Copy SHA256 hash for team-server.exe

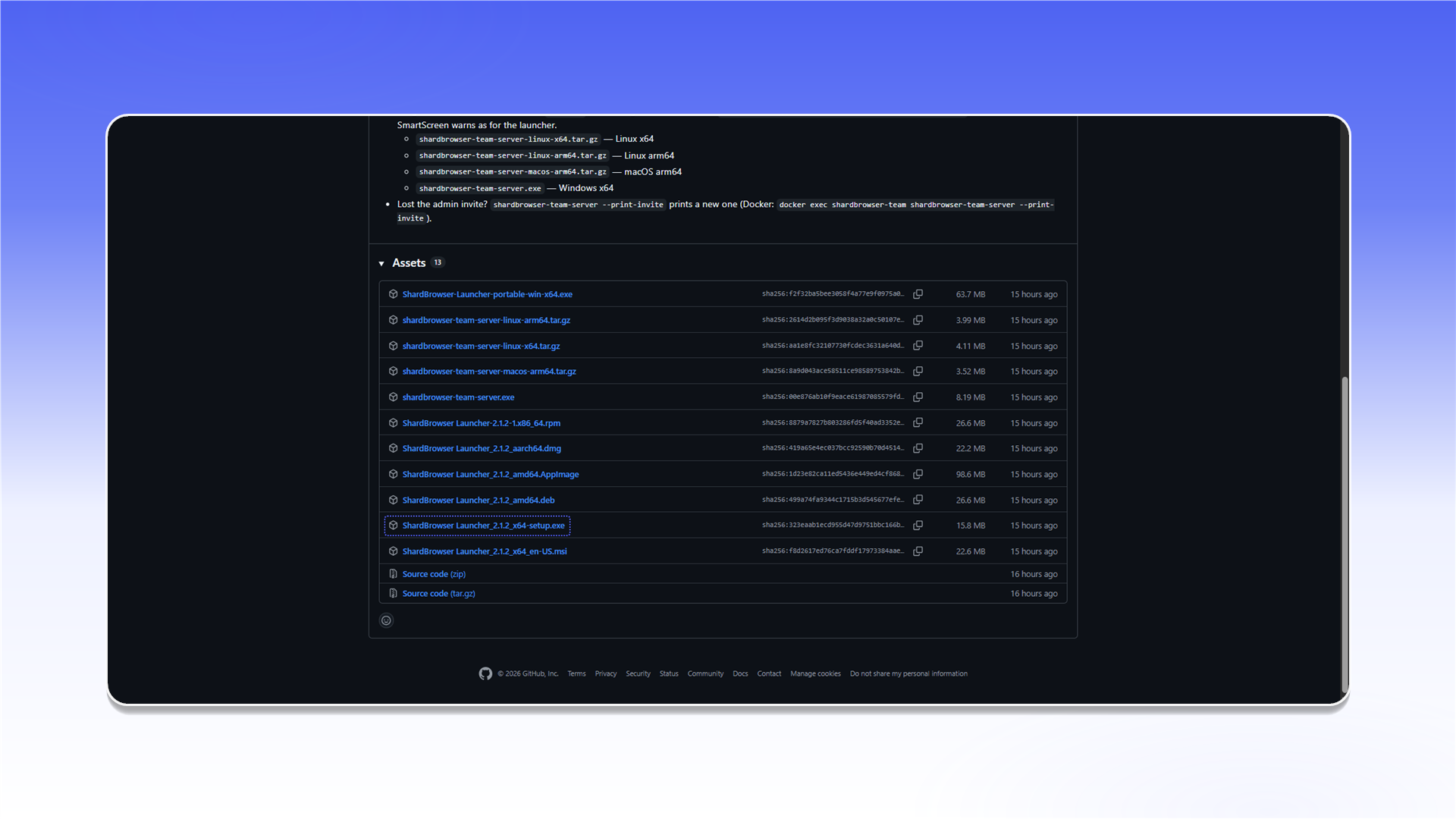pyautogui.click(x=918, y=397)
